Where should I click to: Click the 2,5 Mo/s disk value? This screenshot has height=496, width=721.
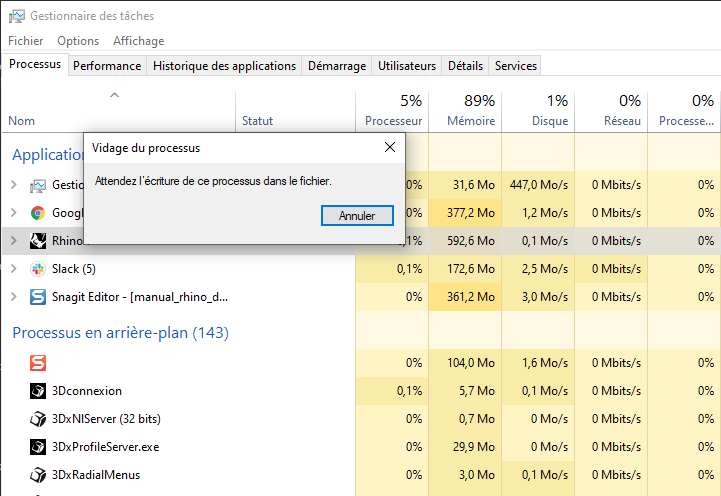pos(545,269)
